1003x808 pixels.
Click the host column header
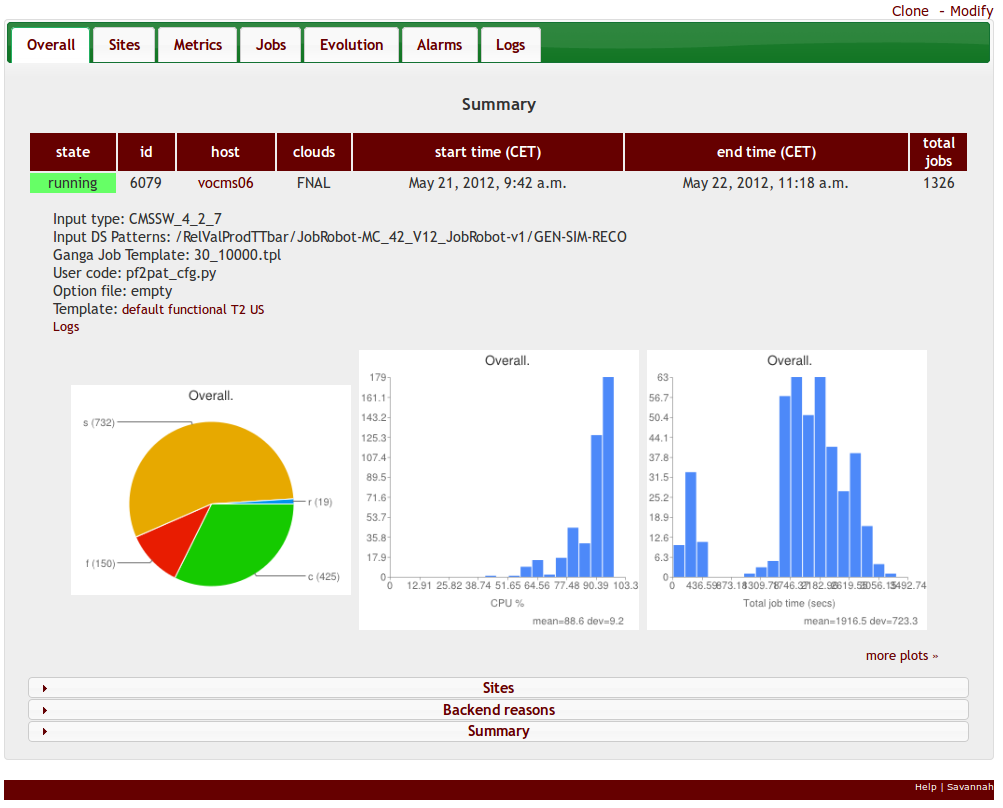[225, 152]
